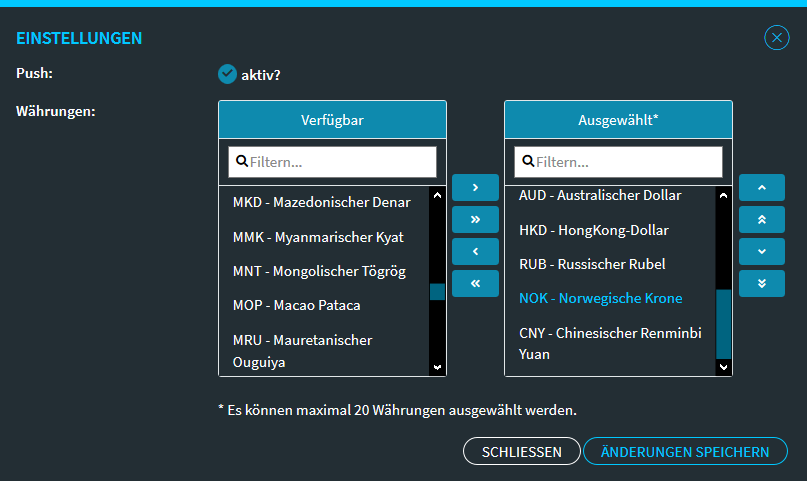Click the SCHLIESSEN button
The height and width of the screenshot is (481, 807).
coord(521,452)
